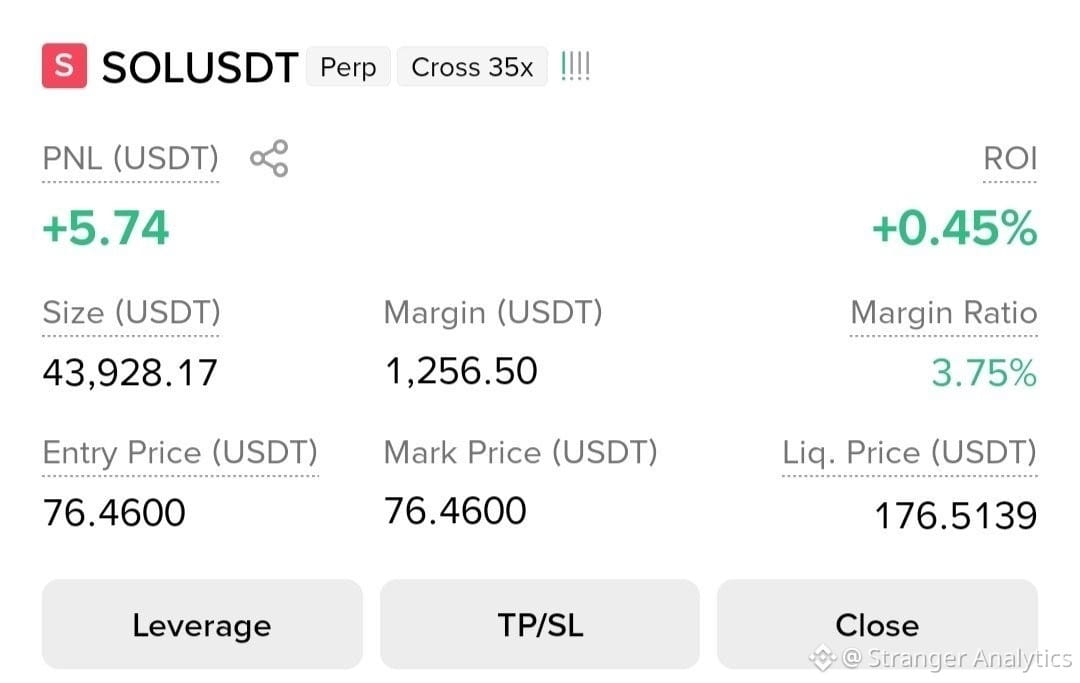The image size is (1080, 683).
Task: Tap the underlined PNL (USDT) label
Action: [130, 158]
